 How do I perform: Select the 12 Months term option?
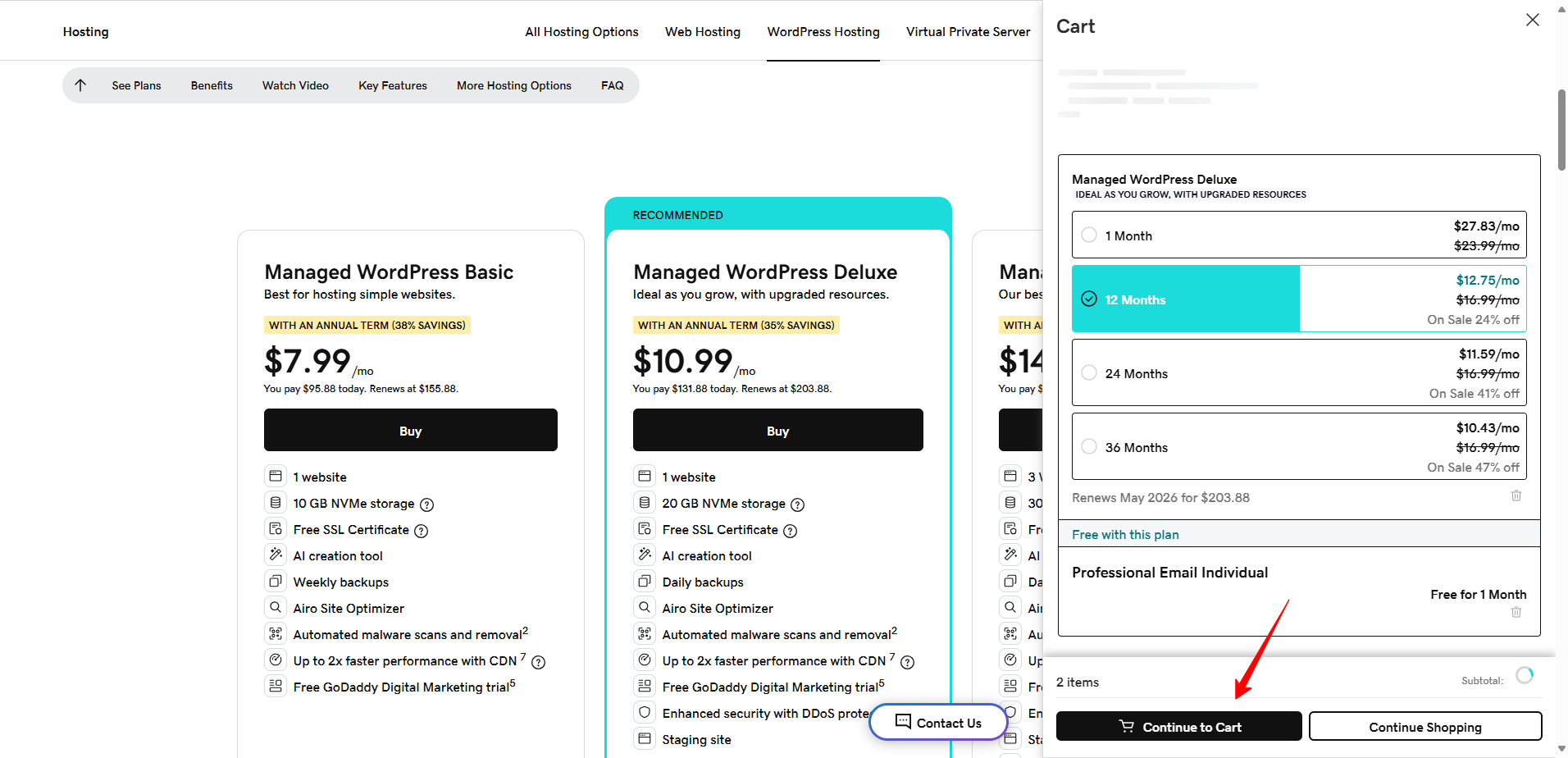point(1299,299)
